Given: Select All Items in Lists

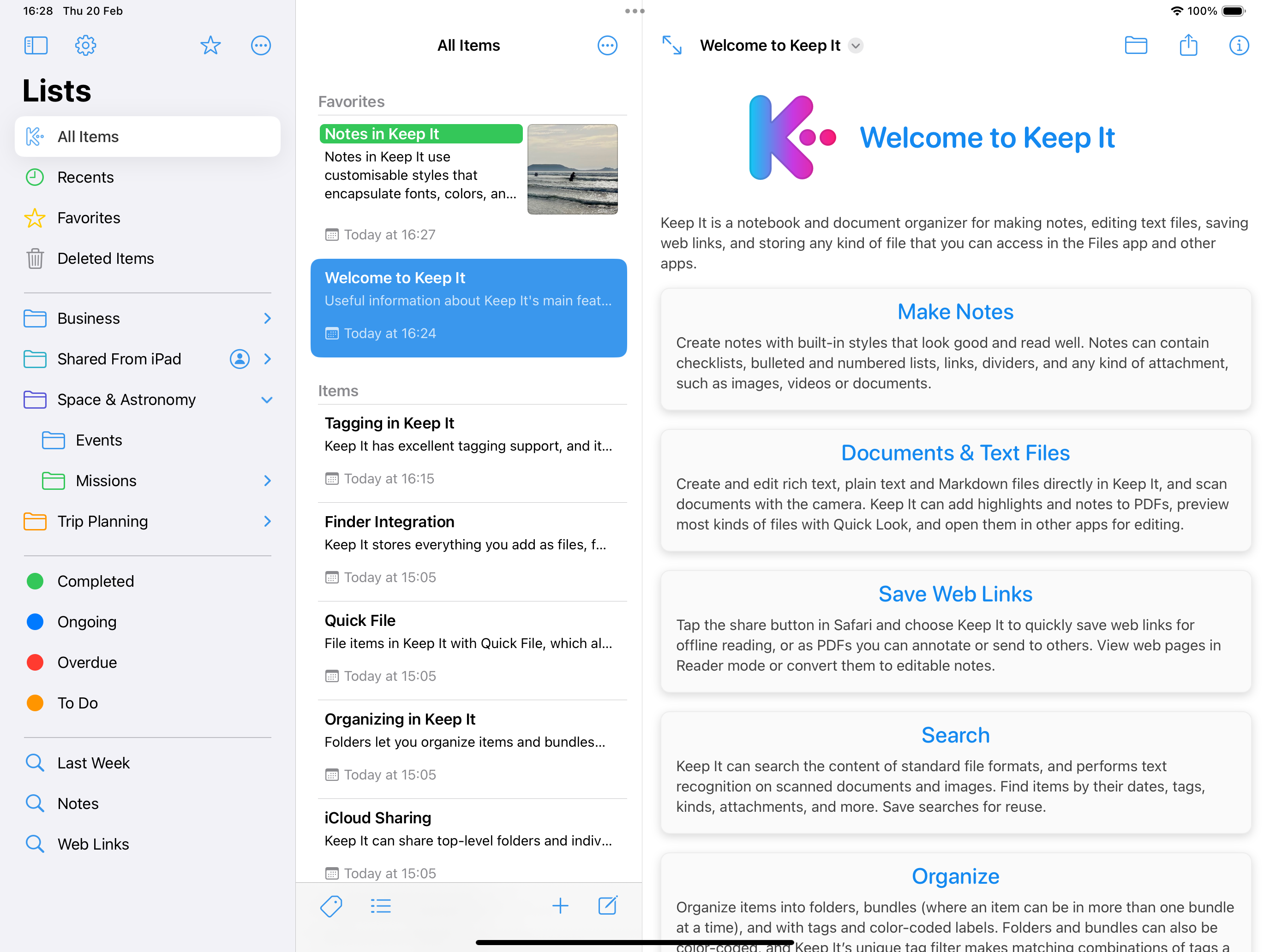Looking at the screenshot, I should (148, 137).
